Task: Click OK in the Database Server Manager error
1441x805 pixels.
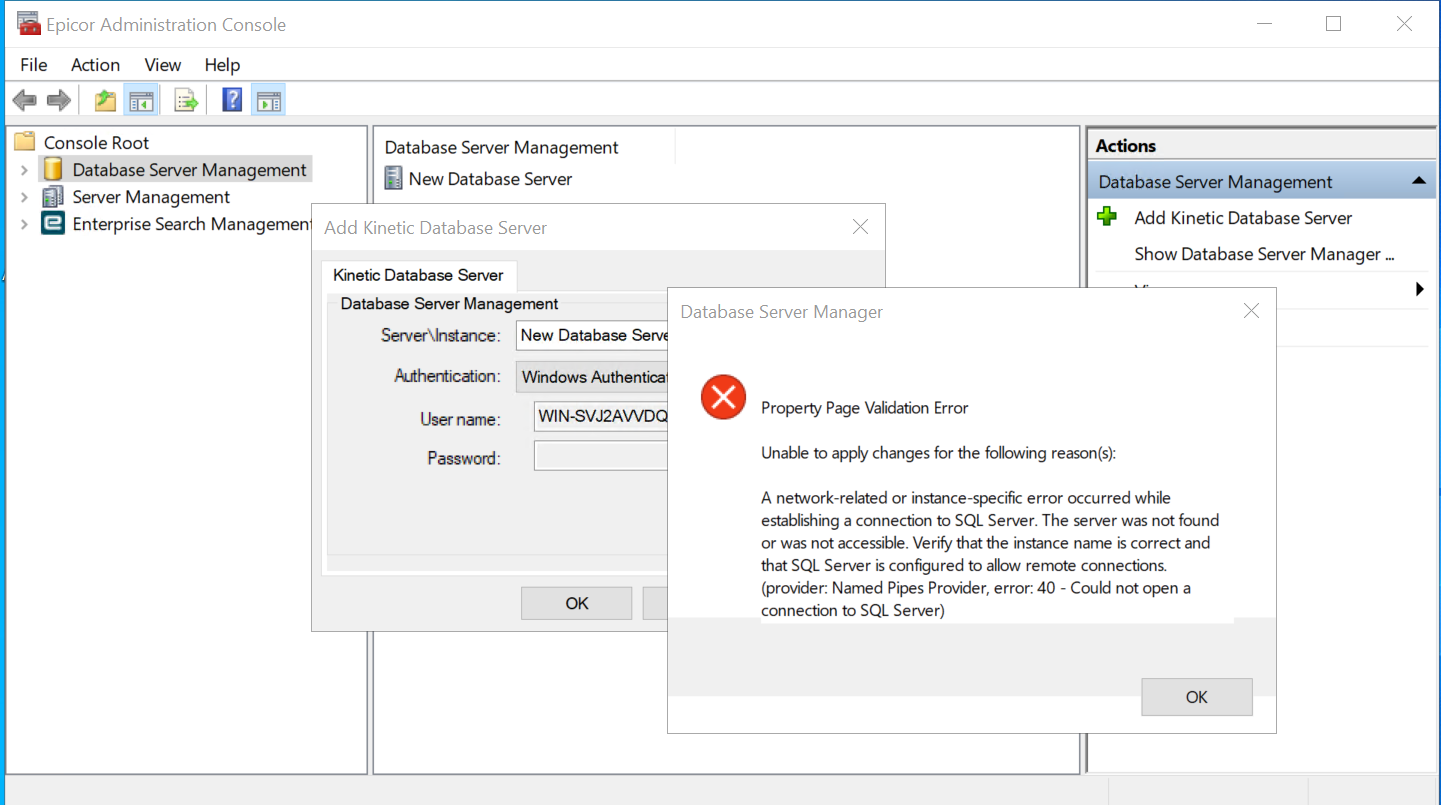Action: pyautogui.click(x=1197, y=697)
